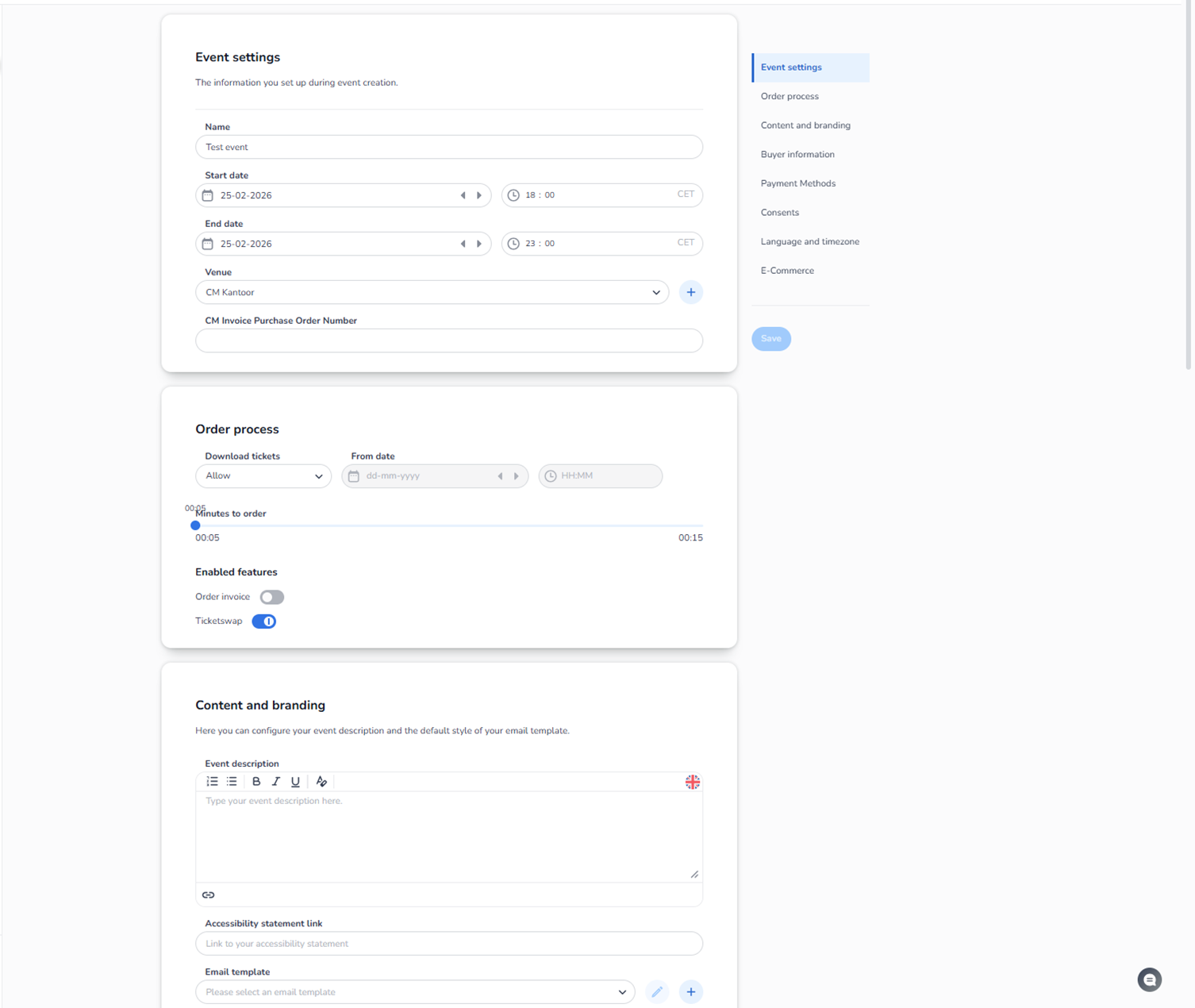Expand the Venue dropdown
Screen dimensions: 1195x1008
(432, 292)
